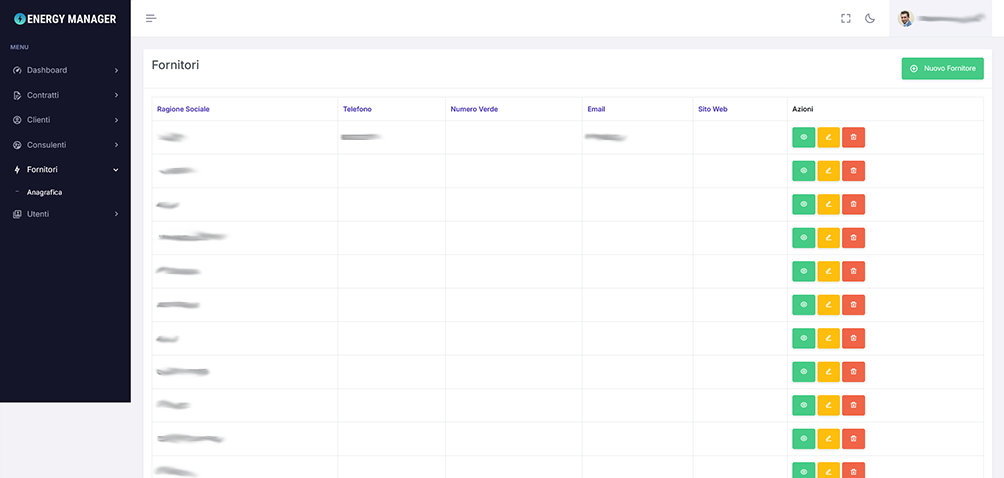The height and width of the screenshot is (478, 1004).
Task: Delete the fourth supplier row with the red trash
Action: [854, 238]
